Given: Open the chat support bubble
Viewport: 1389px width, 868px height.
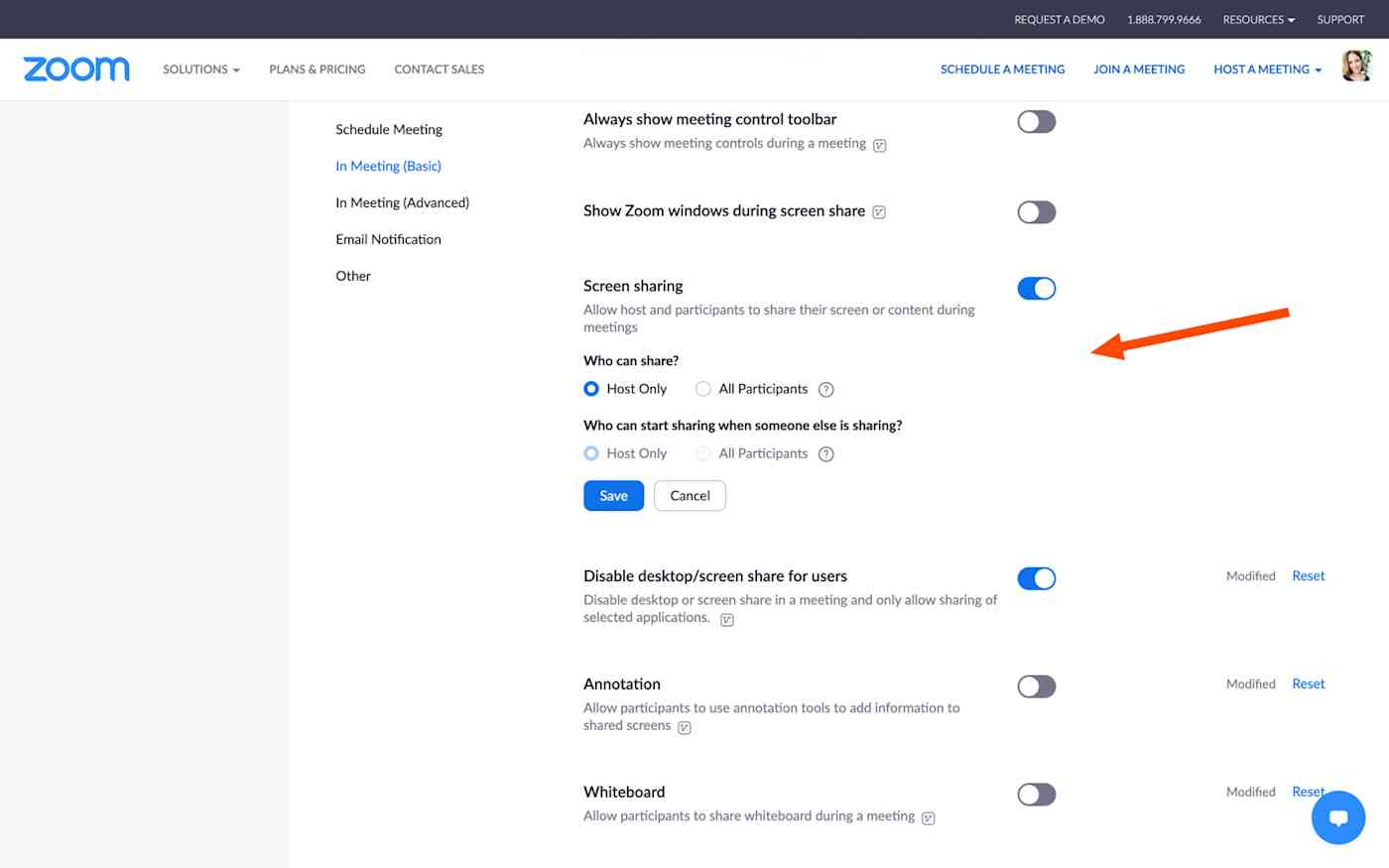Looking at the screenshot, I should (x=1337, y=816).
